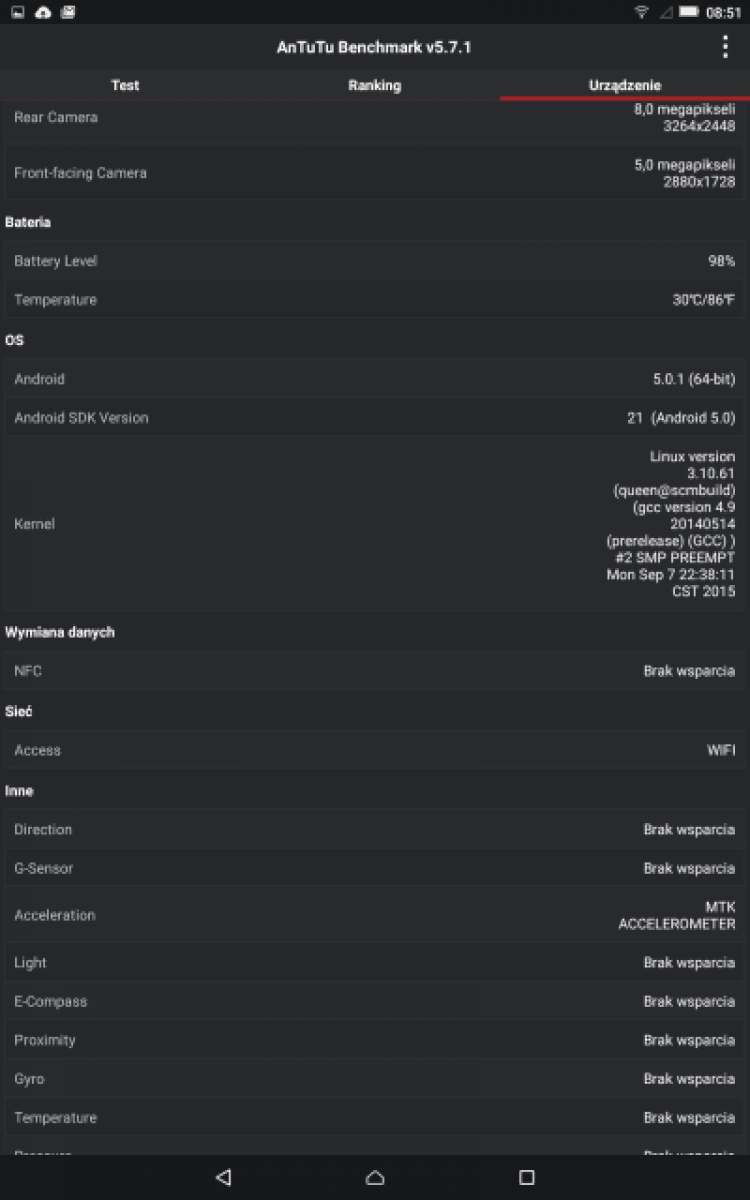This screenshot has height=1200, width=750.
Task: Select the NFC row
Action: pos(375,671)
